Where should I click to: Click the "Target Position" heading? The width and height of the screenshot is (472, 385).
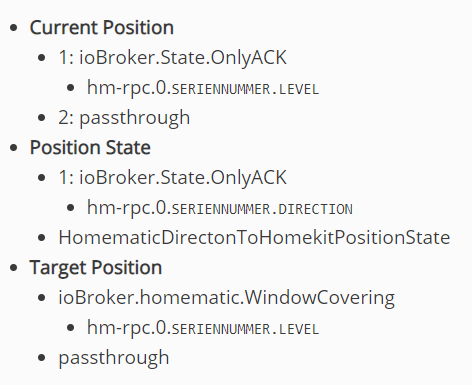click(x=96, y=268)
